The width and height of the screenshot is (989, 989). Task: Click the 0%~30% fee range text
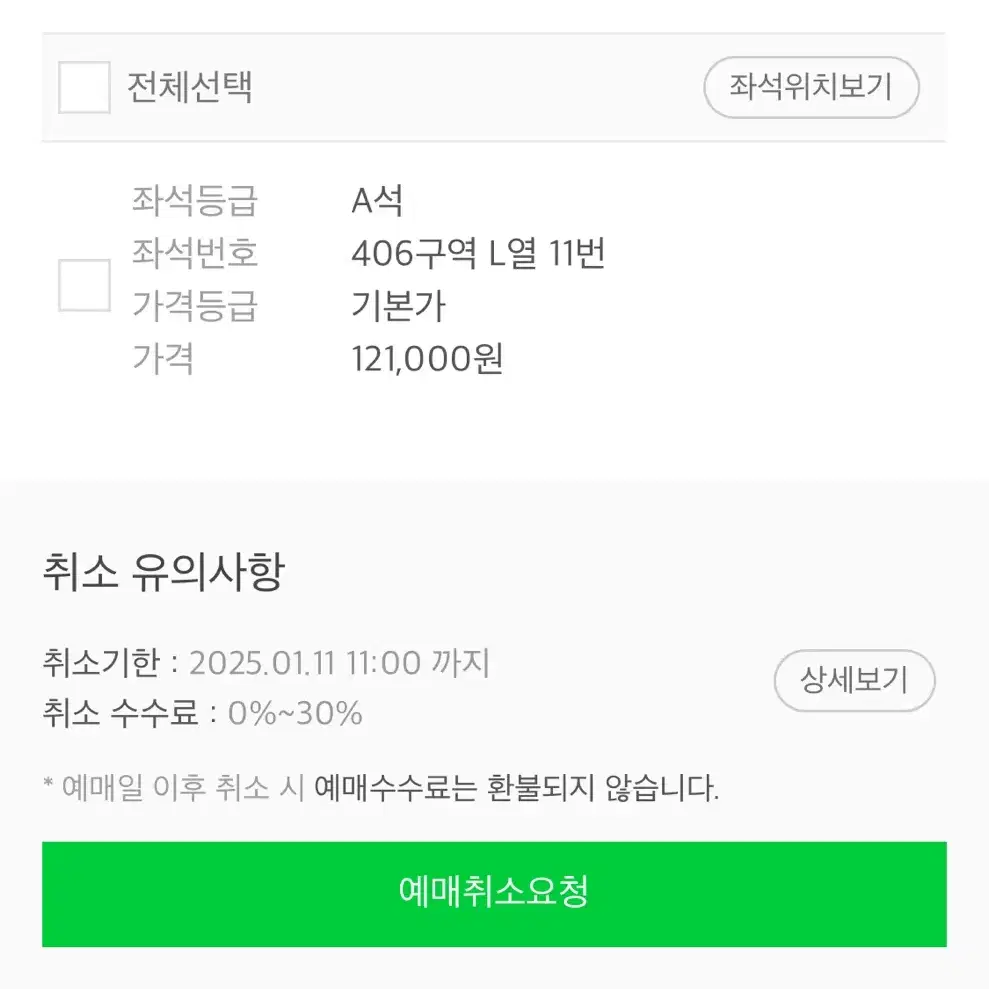click(x=295, y=713)
